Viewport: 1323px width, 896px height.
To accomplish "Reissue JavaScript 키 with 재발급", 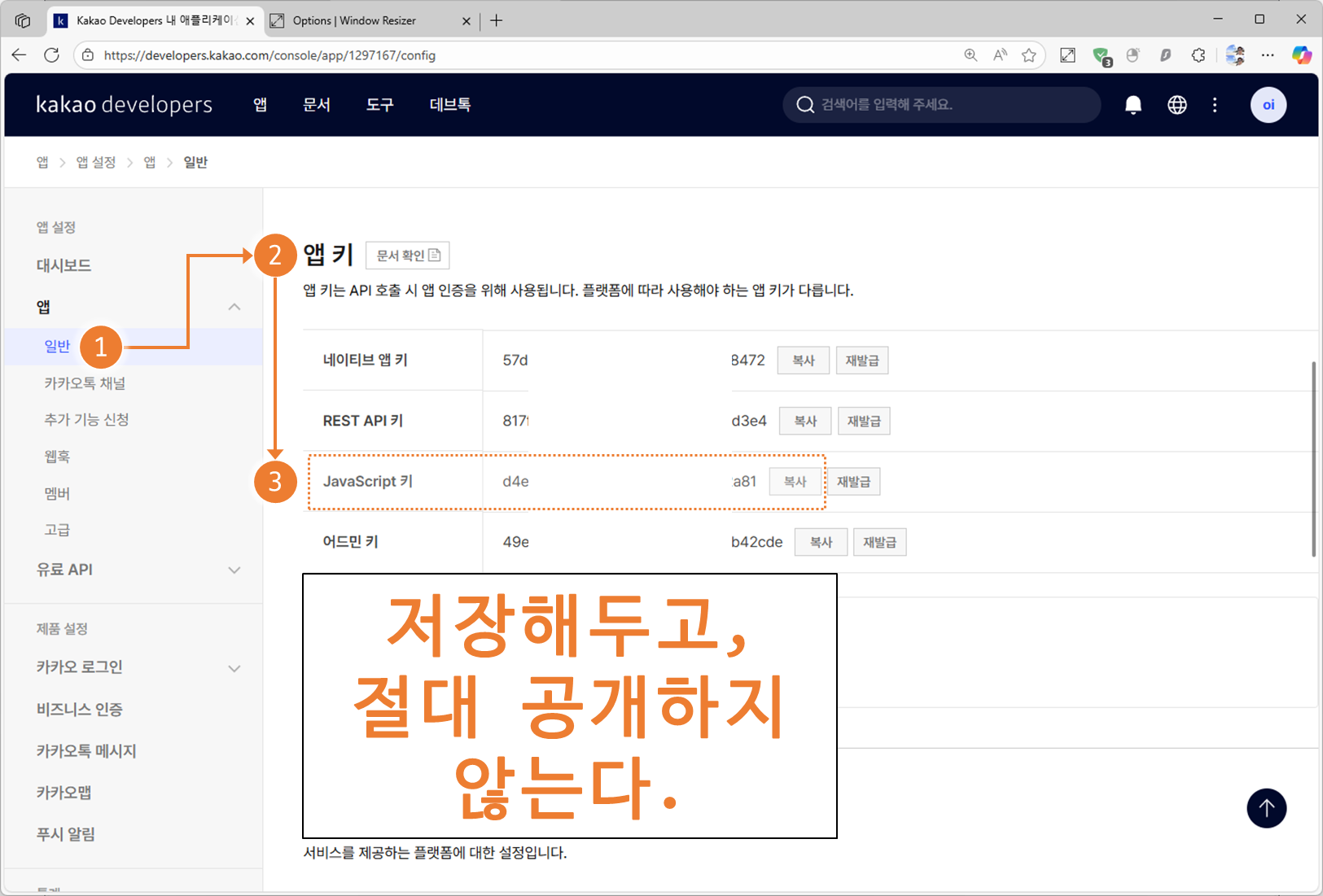I will click(854, 482).
